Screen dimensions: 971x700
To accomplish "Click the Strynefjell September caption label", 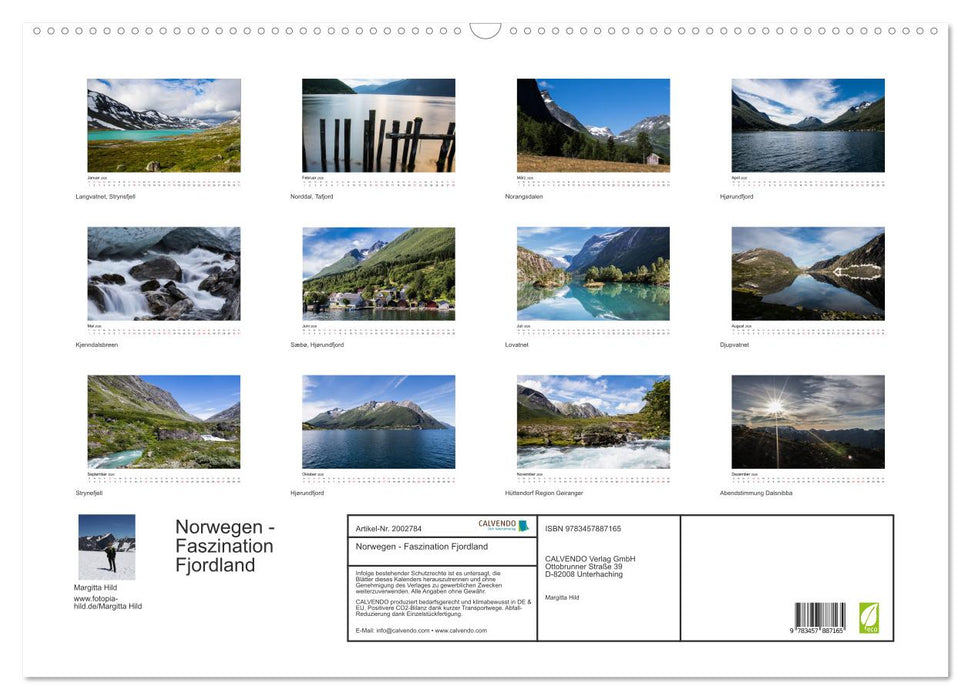I will pyautogui.click(x=92, y=491).
